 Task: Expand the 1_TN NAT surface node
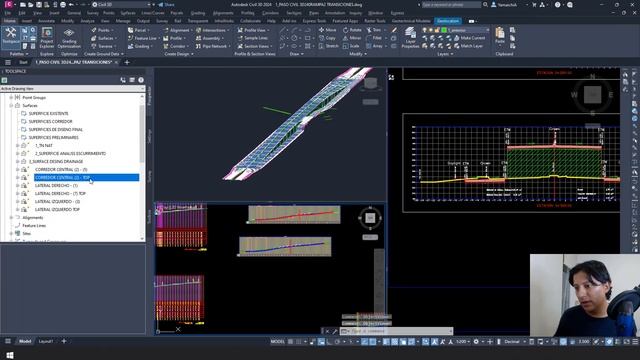click(18, 145)
